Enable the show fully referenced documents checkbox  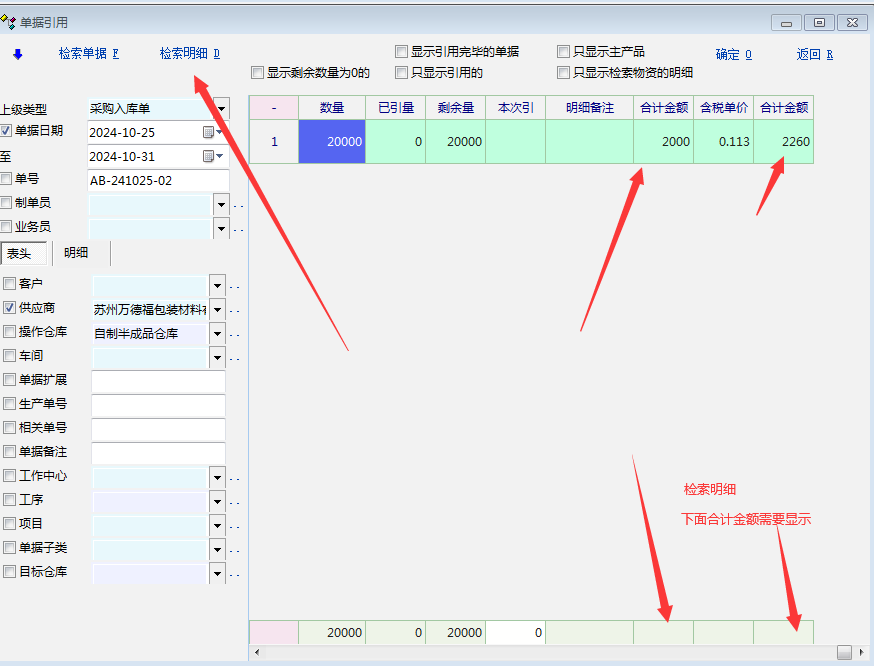click(401, 51)
